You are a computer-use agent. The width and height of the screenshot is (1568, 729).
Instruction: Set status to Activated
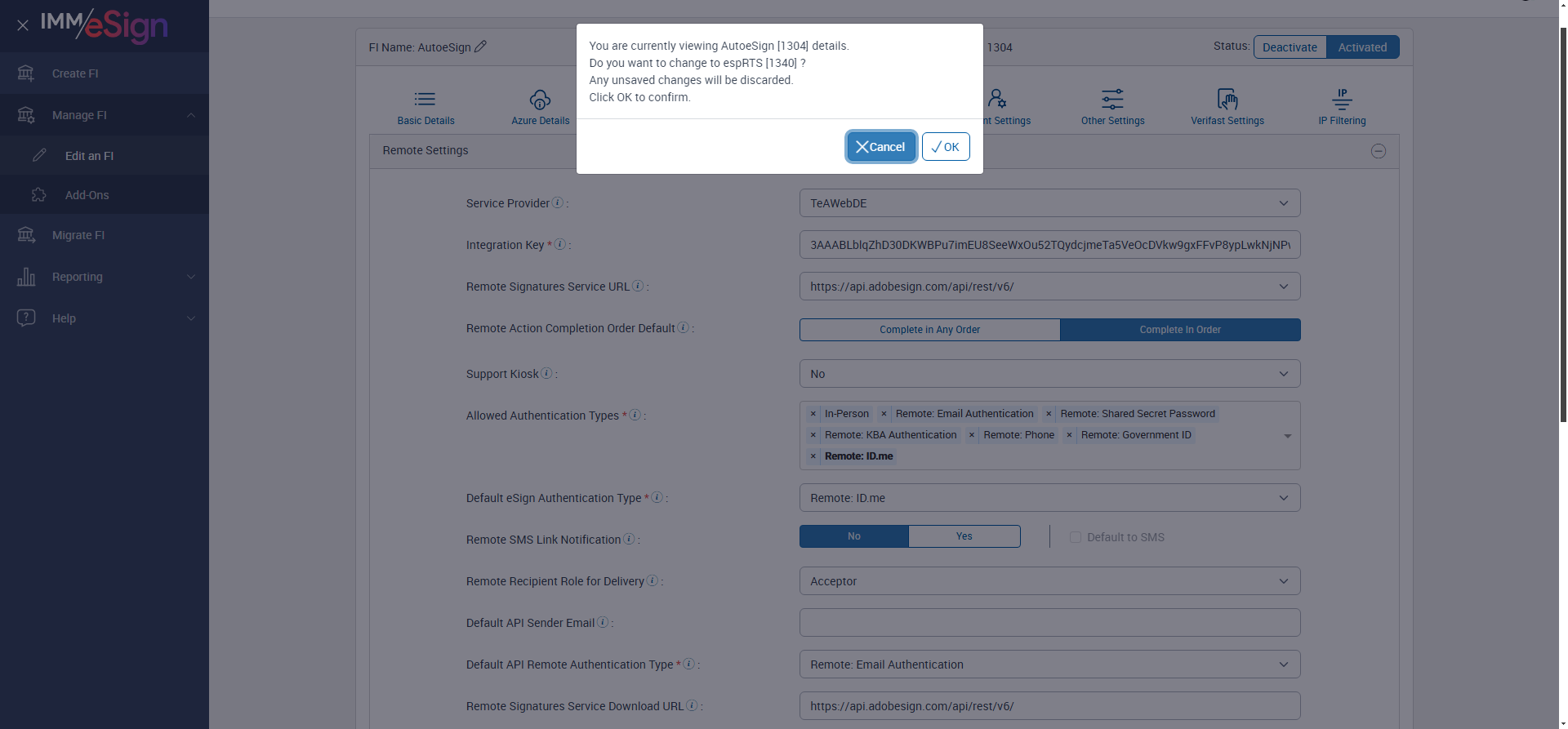[x=1362, y=47]
